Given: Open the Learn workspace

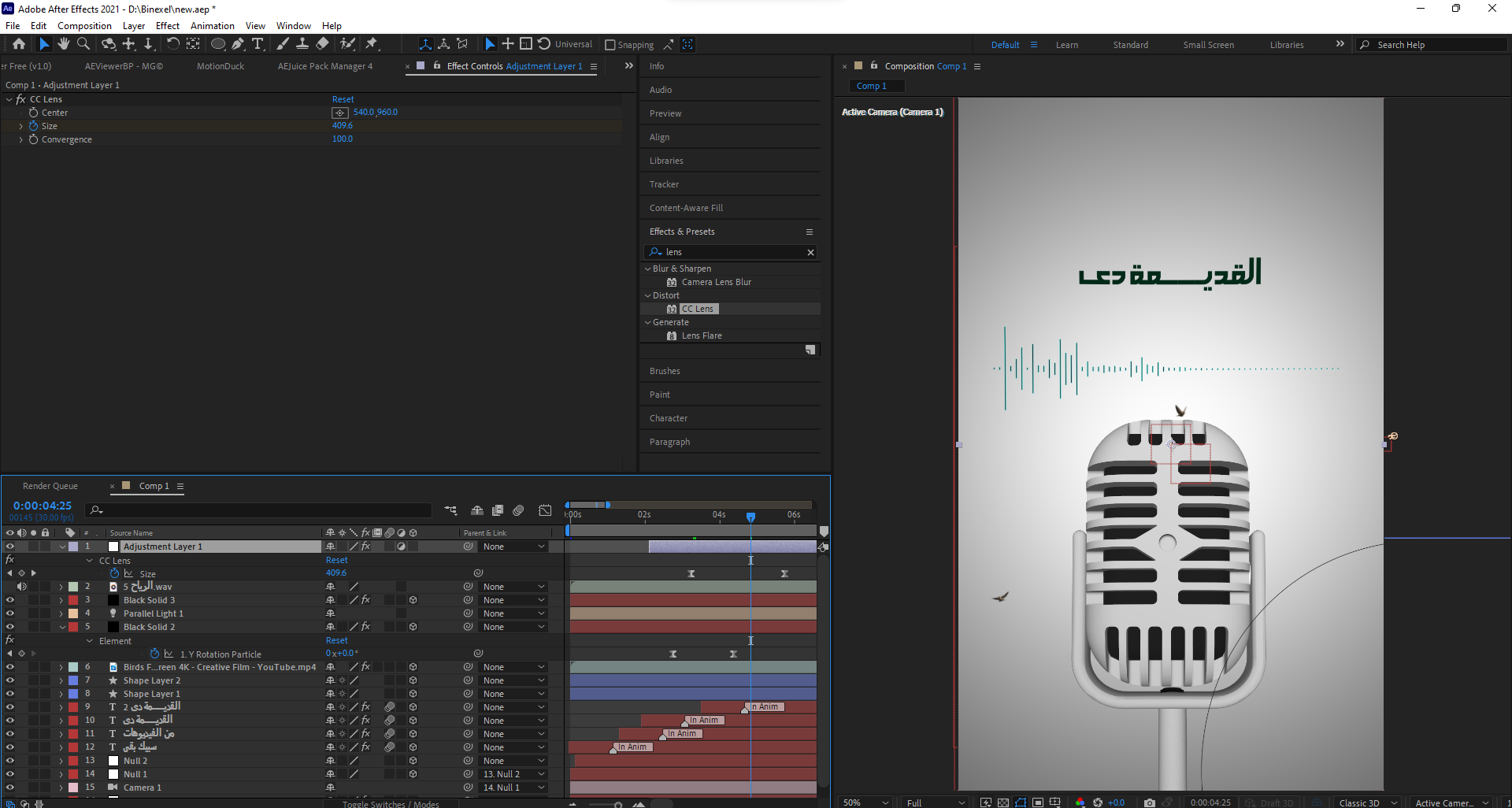Looking at the screenshot, I should point(1066,45).
